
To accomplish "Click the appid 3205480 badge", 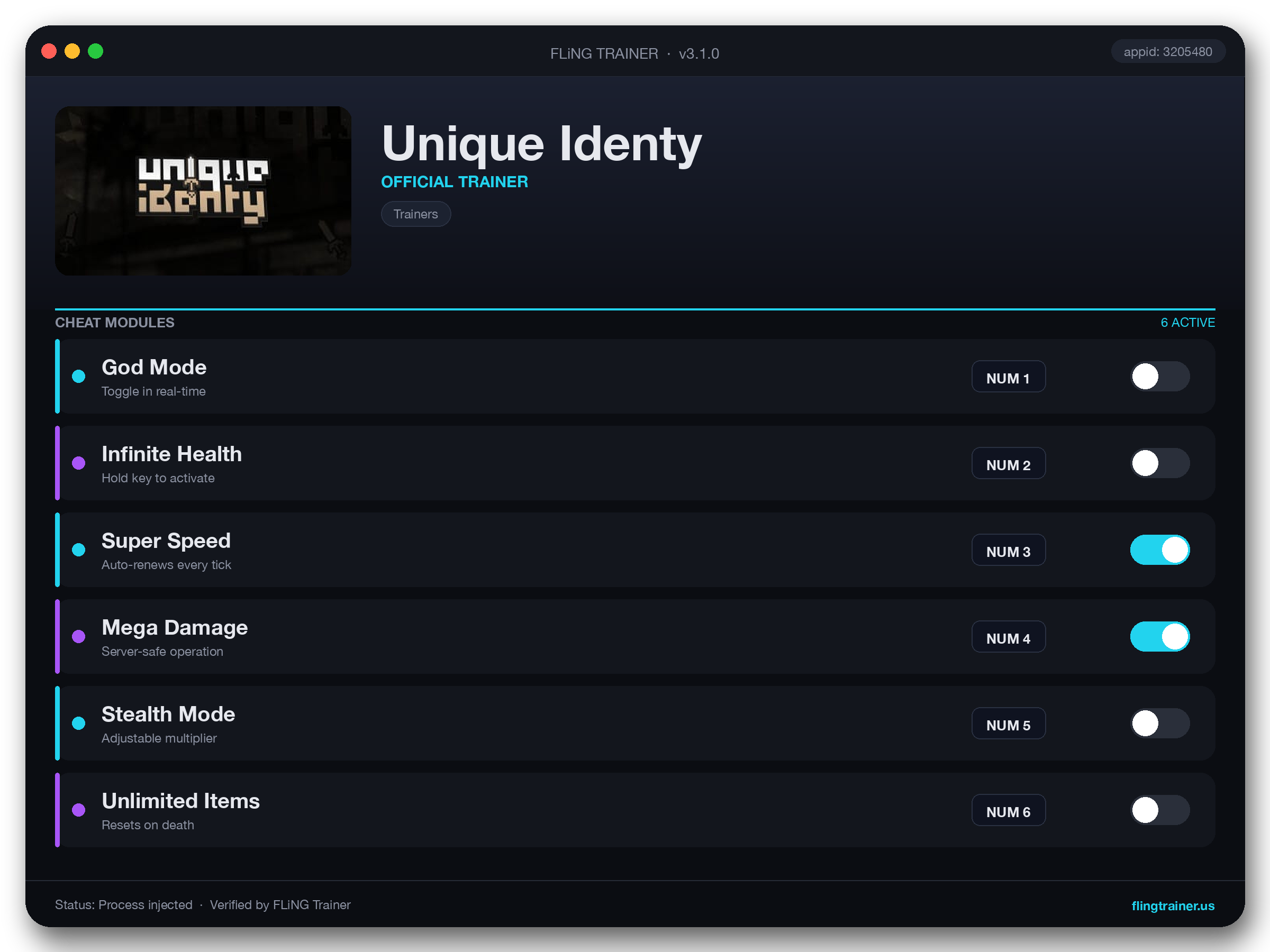I will point(1167,52).
